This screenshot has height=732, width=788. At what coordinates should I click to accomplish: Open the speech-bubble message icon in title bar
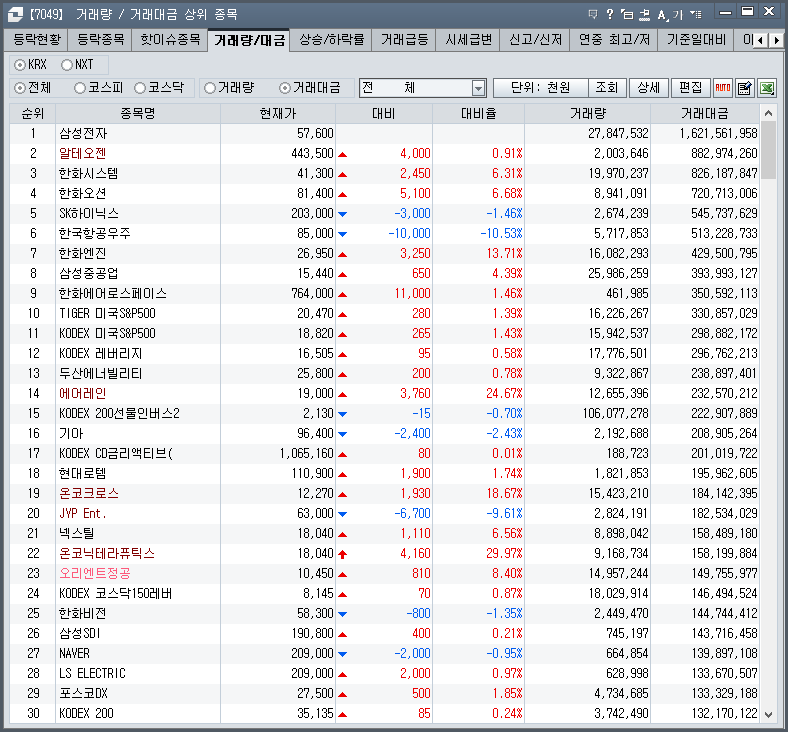593,14
